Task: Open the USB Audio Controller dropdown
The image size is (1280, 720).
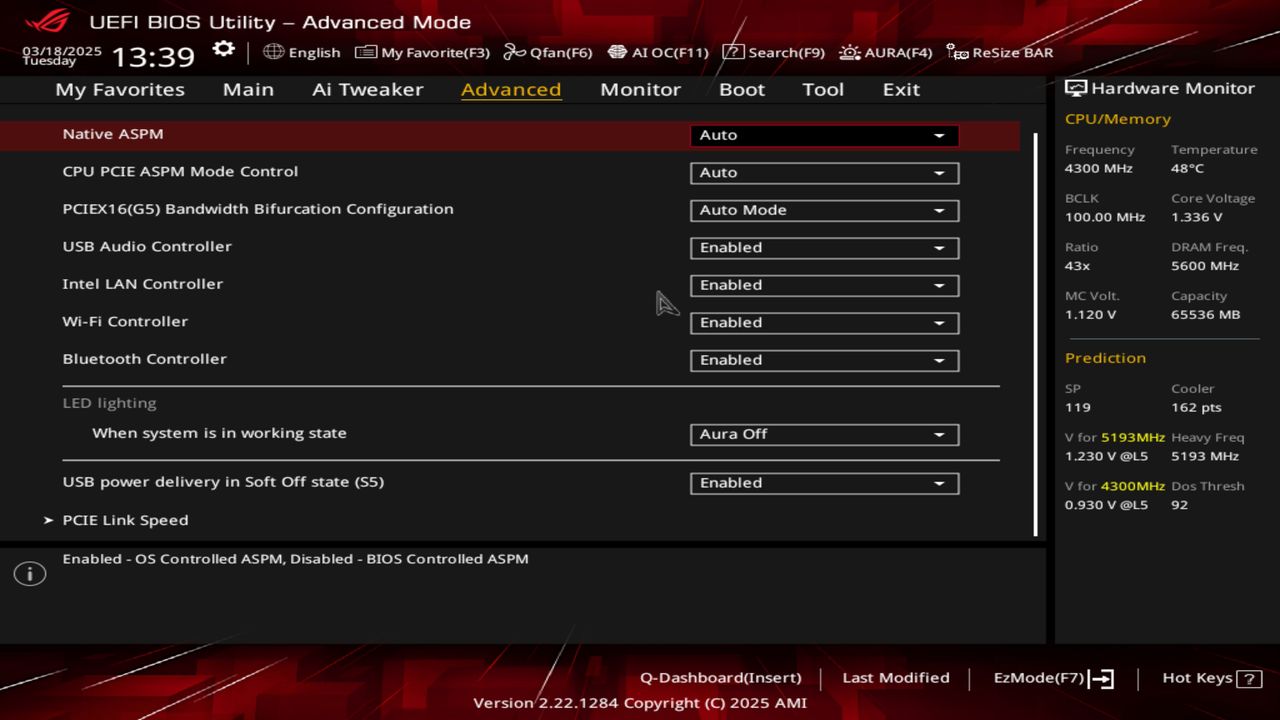Action: point(824,248)
